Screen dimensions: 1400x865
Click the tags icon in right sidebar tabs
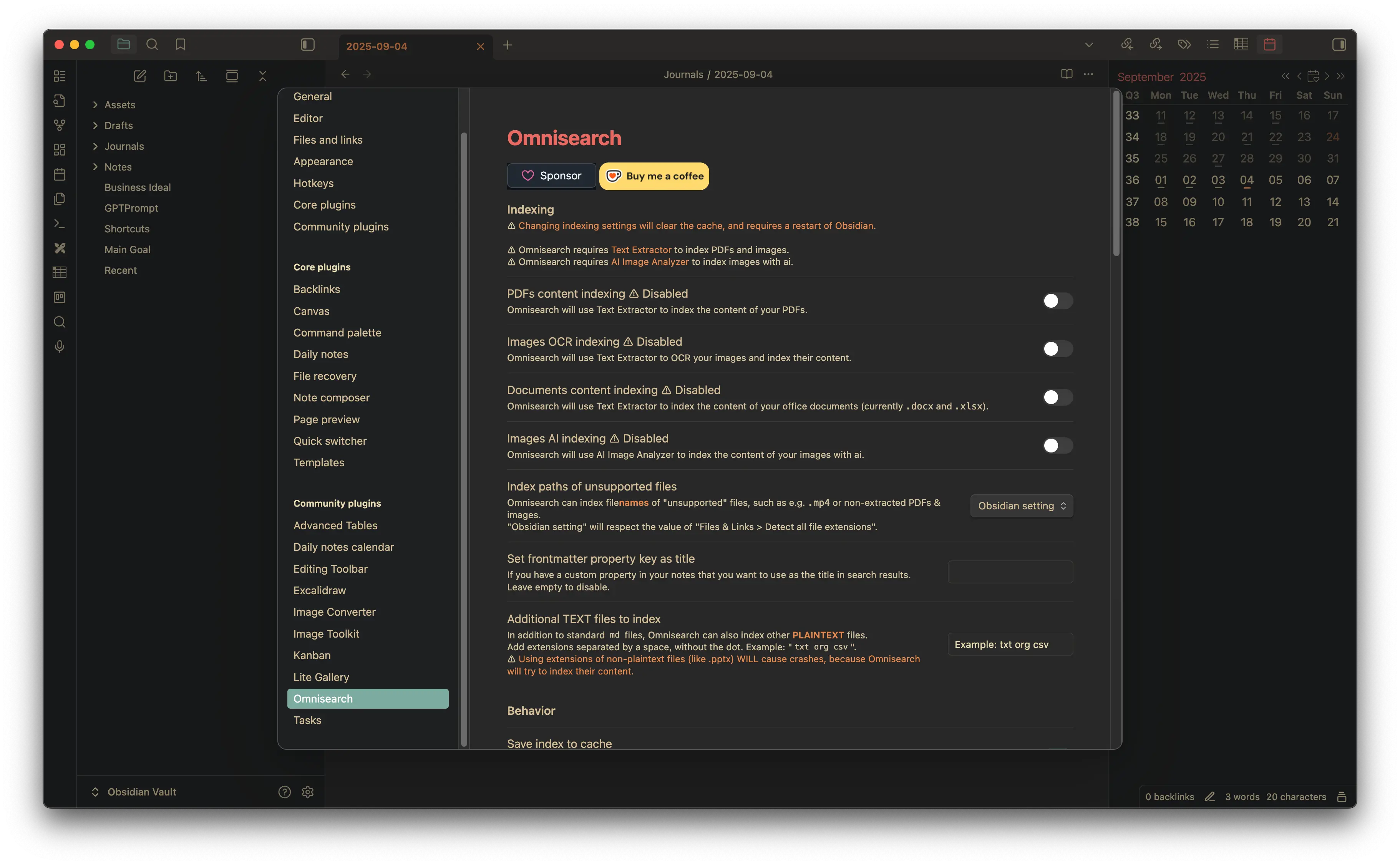[x=1184, y=45]
